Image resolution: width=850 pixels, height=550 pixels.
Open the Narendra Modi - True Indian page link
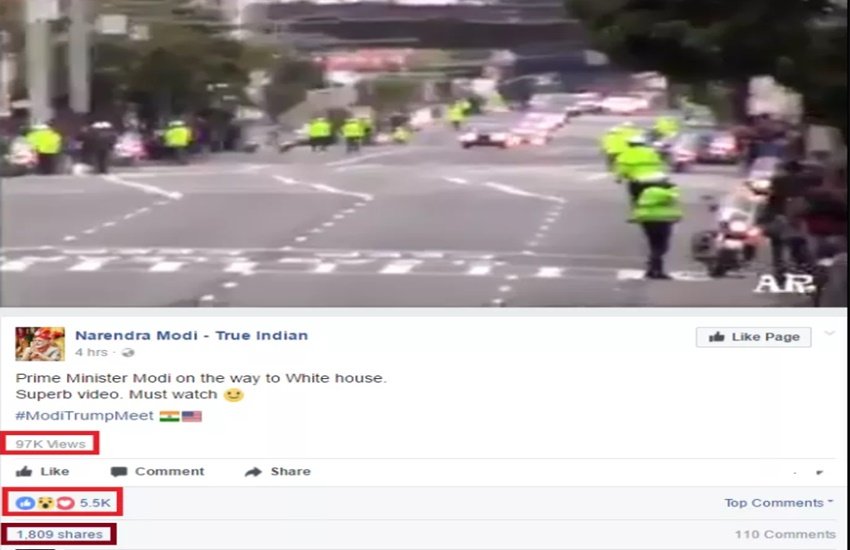pos(191,335)
